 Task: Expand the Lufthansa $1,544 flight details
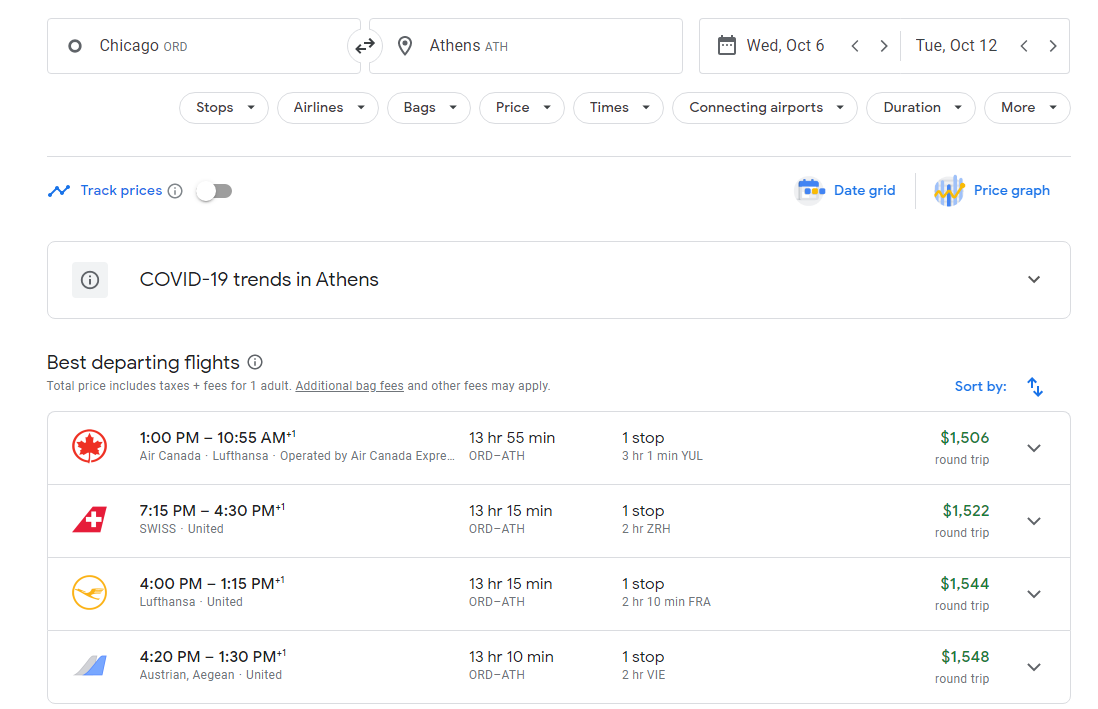(1034, 594)
